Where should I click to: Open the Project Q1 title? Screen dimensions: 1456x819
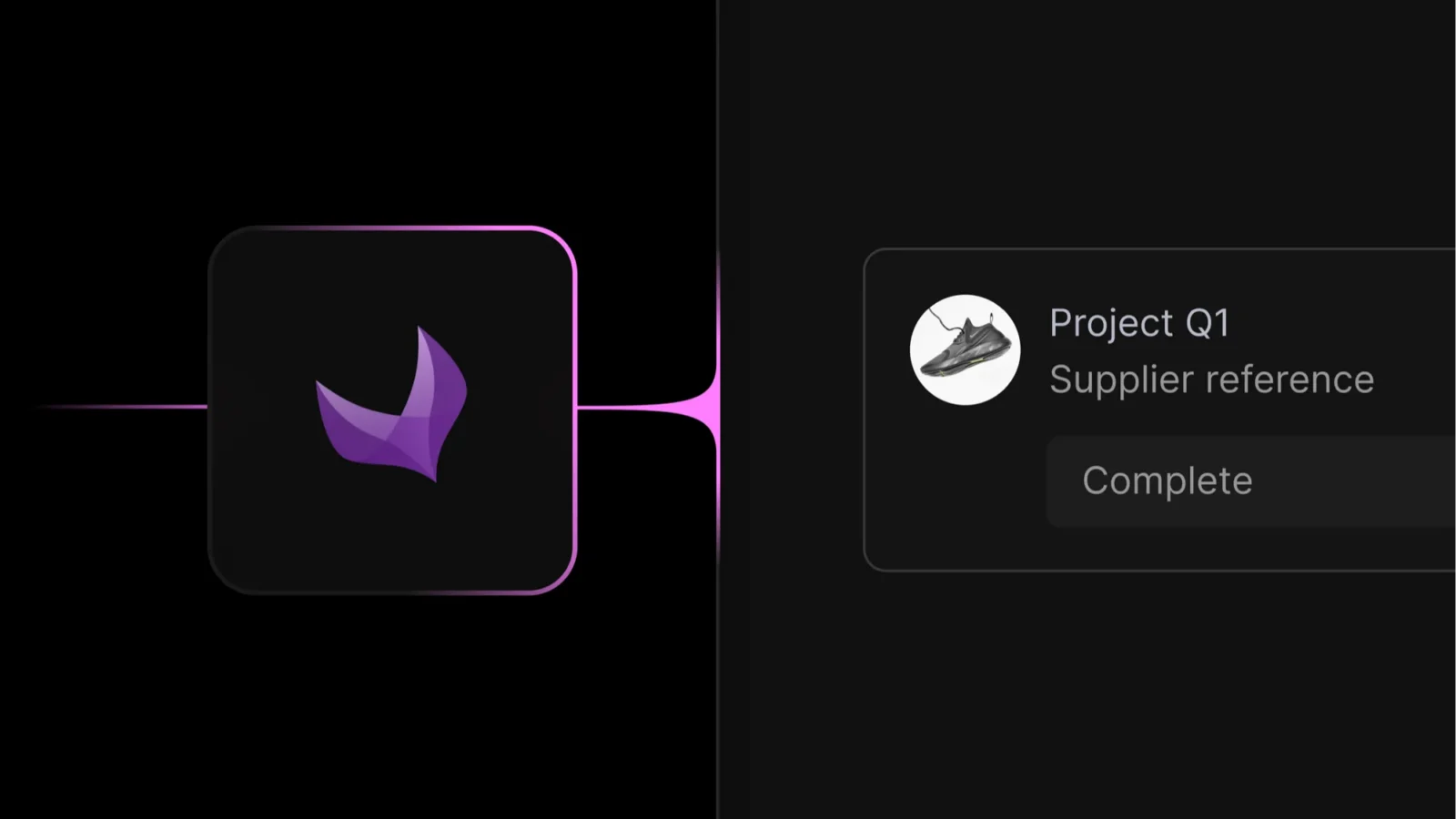[x=1139, y=324]
